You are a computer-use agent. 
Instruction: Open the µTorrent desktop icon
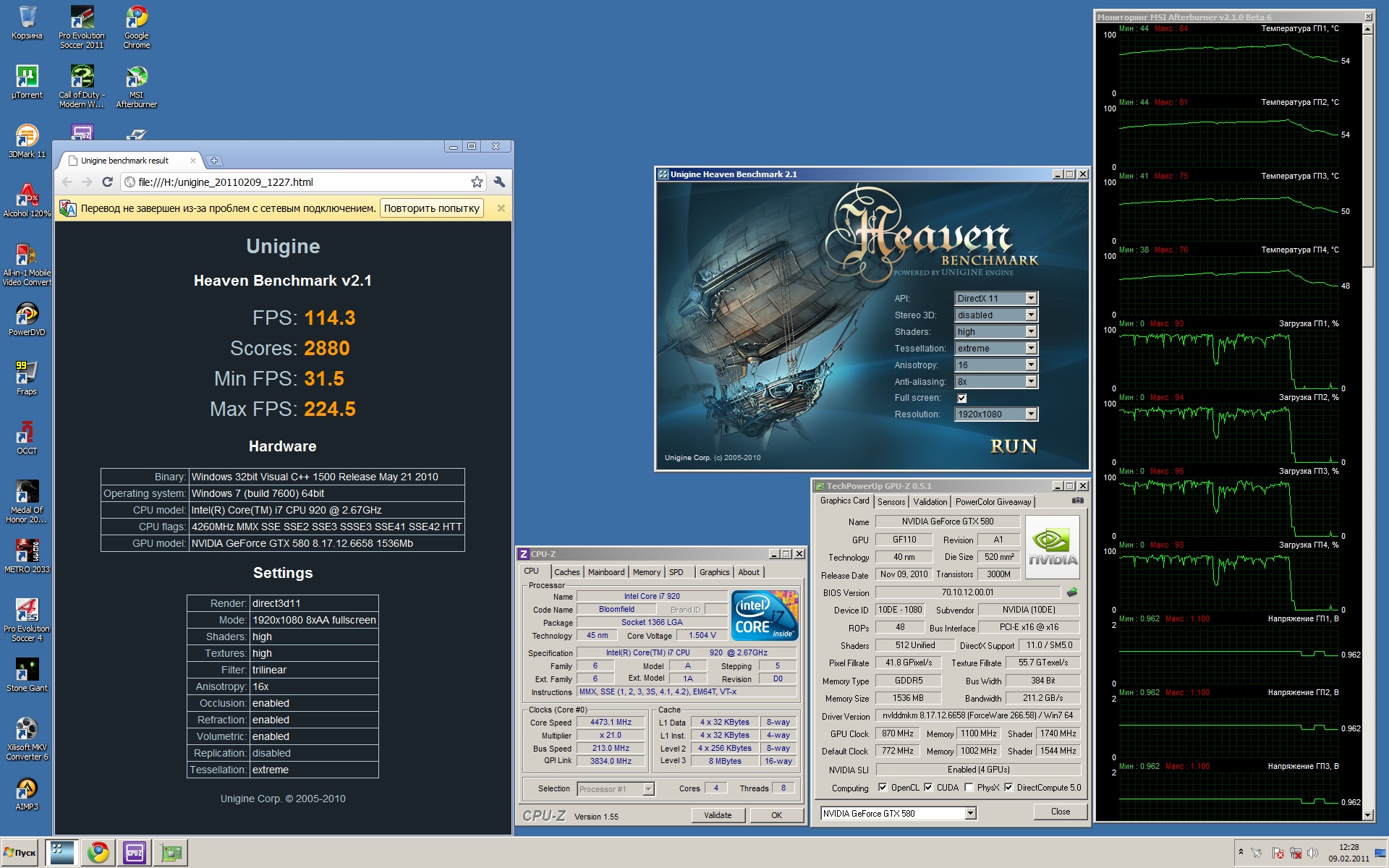click(x=27, y=82)
